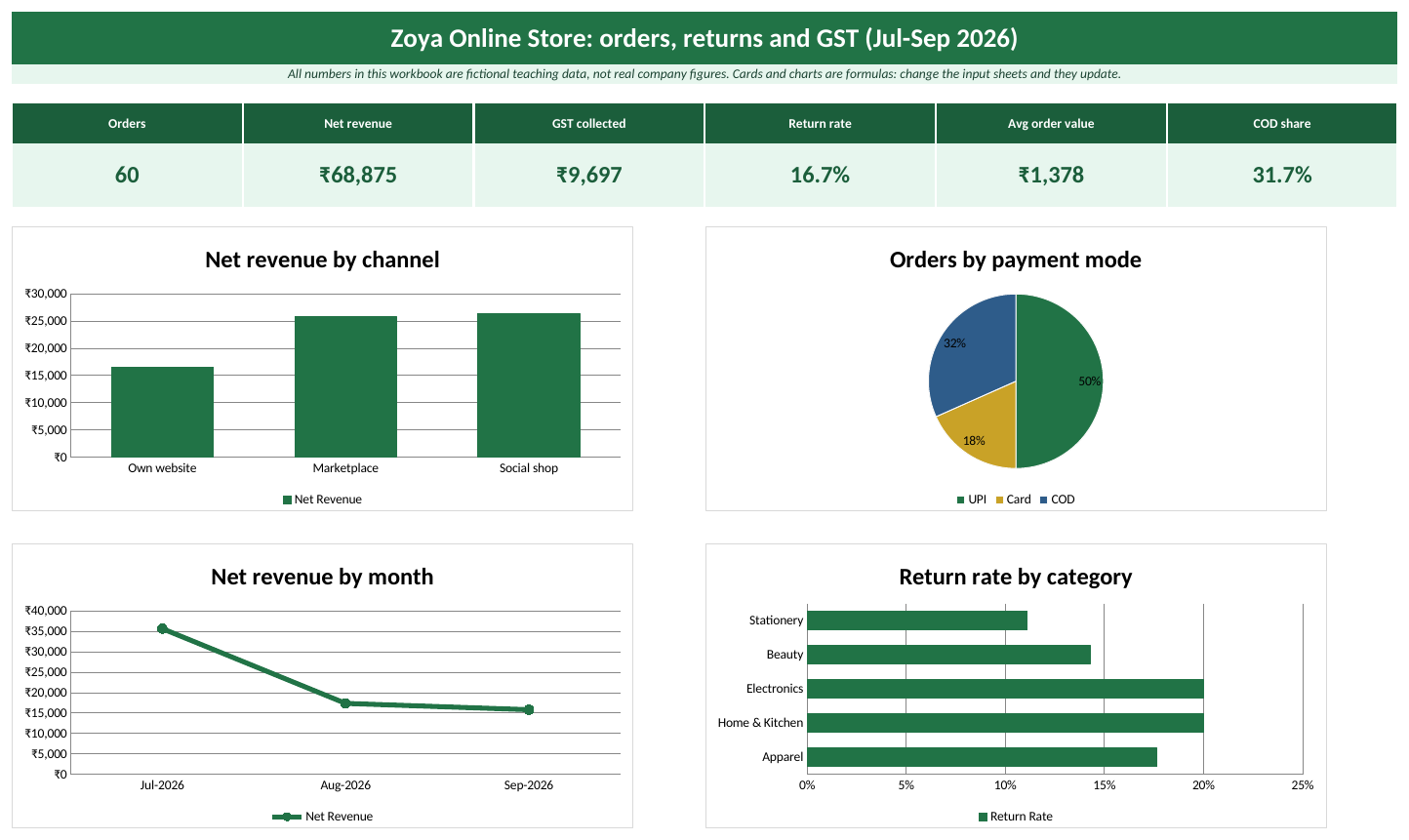Screen dimensions: 1409x840
Task: Click the 31.7% COD share value
Action: (x=1282, y=176)
